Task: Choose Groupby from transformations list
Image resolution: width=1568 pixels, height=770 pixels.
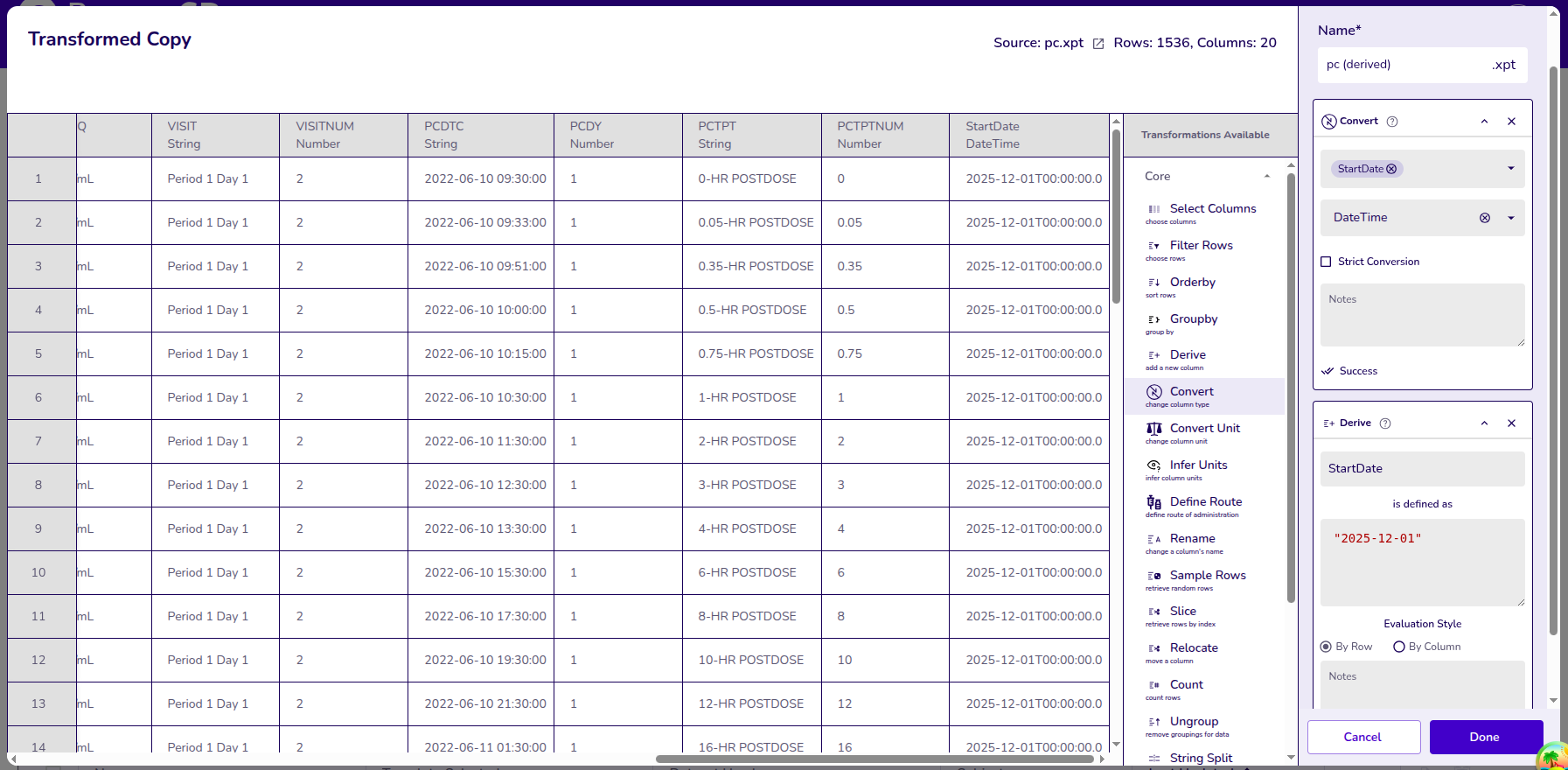Action: [1193, 319]
